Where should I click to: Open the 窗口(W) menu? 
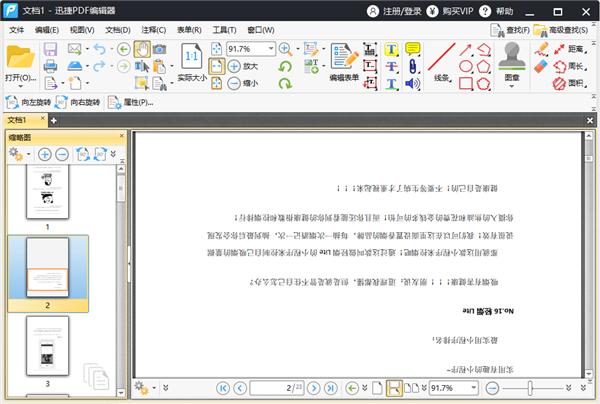[x=261, y=30]
